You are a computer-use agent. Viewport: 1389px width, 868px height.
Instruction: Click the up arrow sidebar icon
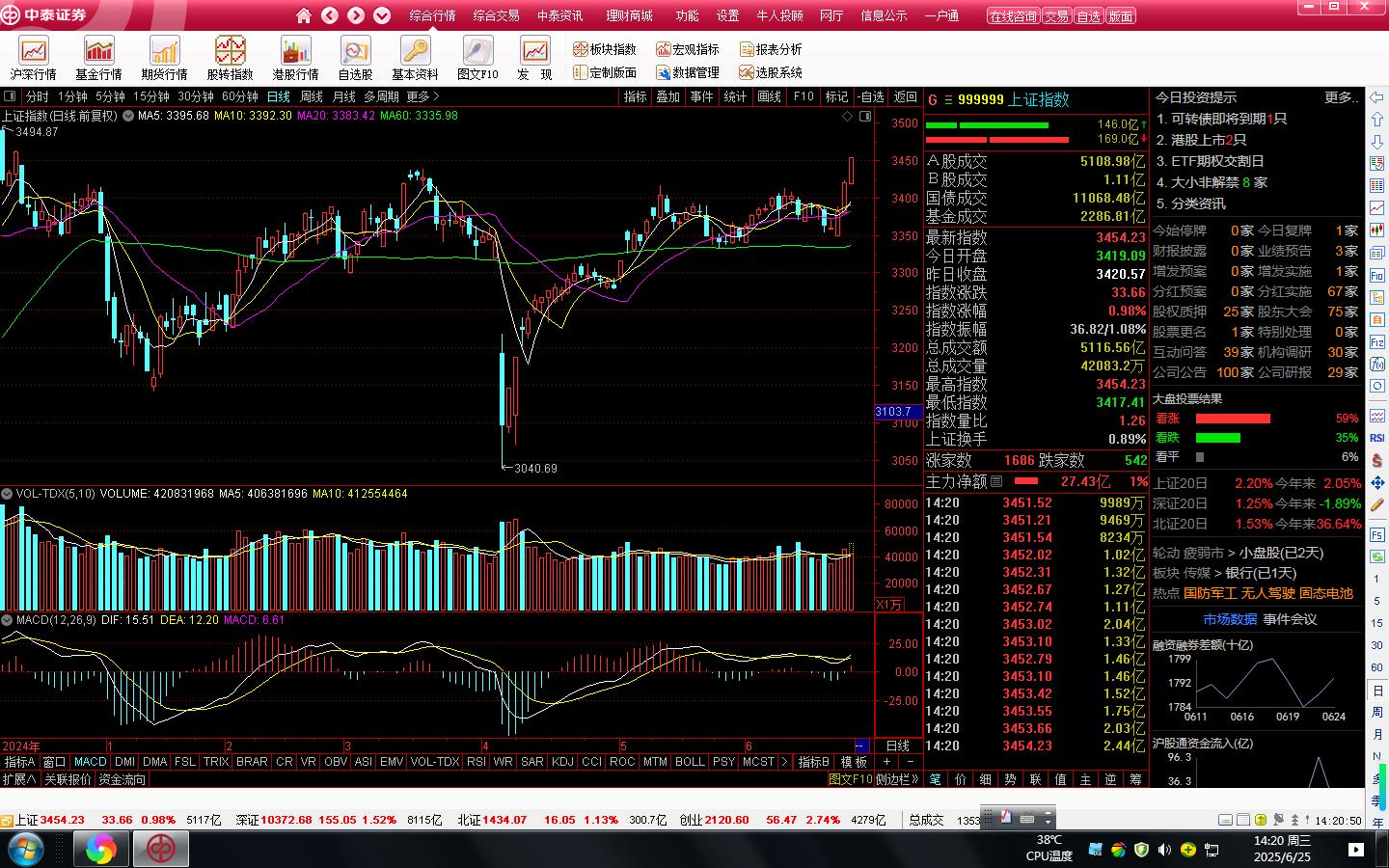pyautogui.click(x=1376, y=120)
